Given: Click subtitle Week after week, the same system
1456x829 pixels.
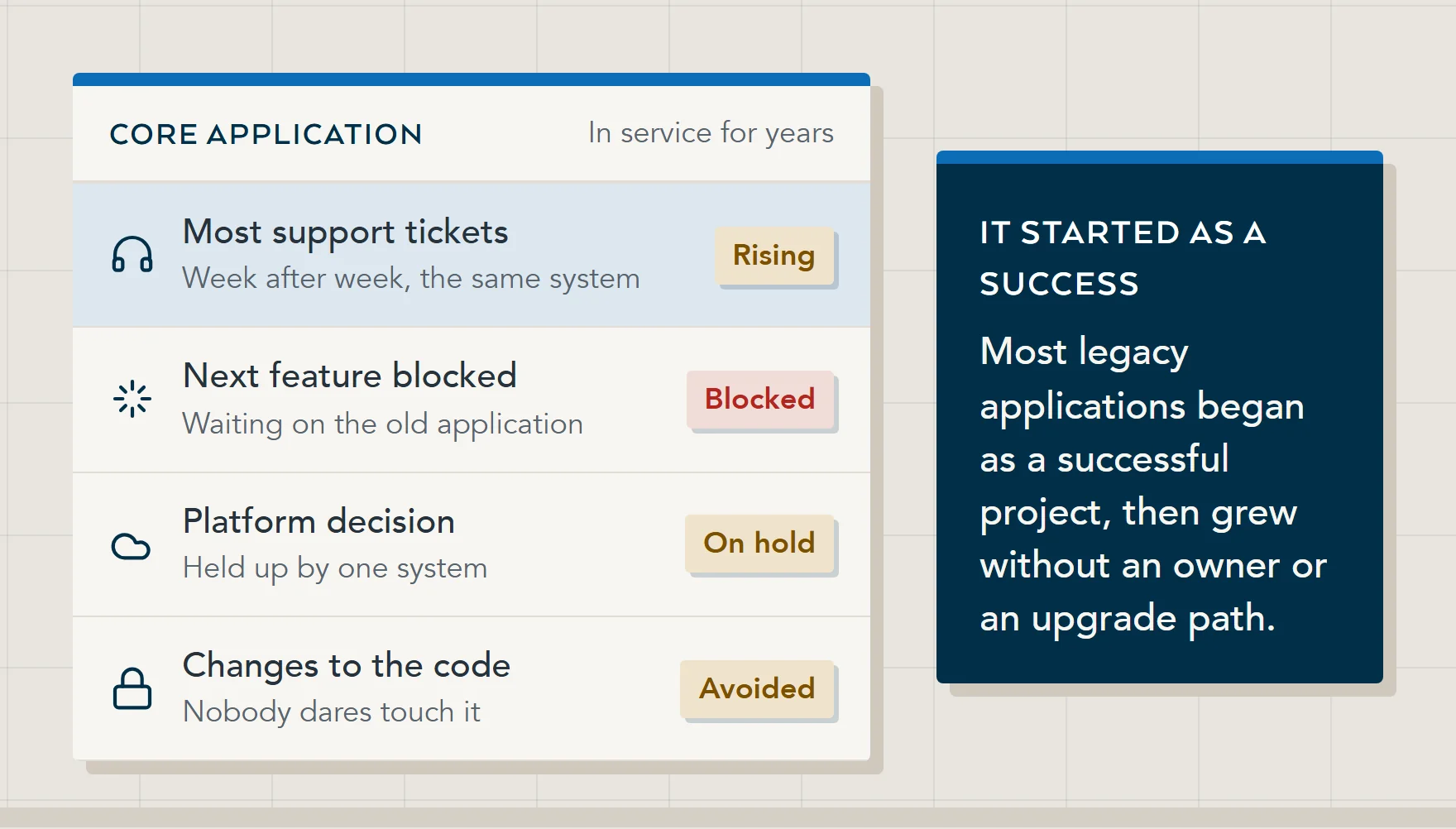Looking at the screenshot, I should click(x=411, y=279).
